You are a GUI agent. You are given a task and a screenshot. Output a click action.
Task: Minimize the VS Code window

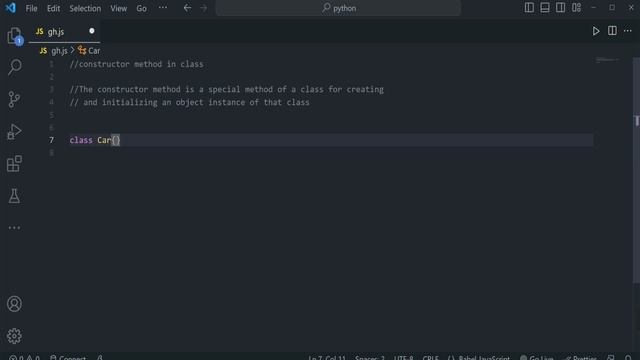pyautogui.click(x=593, y=8)
